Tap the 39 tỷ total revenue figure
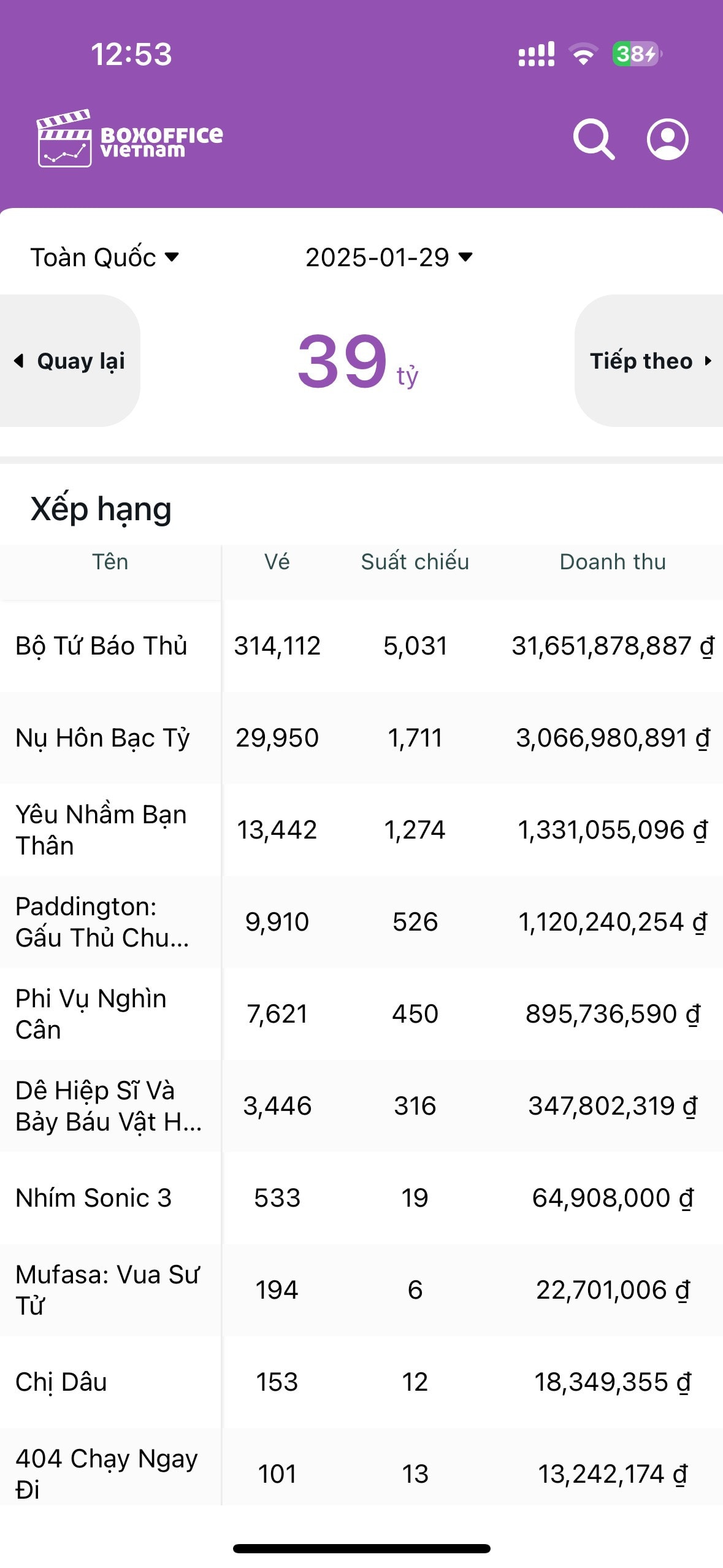This screenshot has width=723, height=1568. [x=358, y=361]
